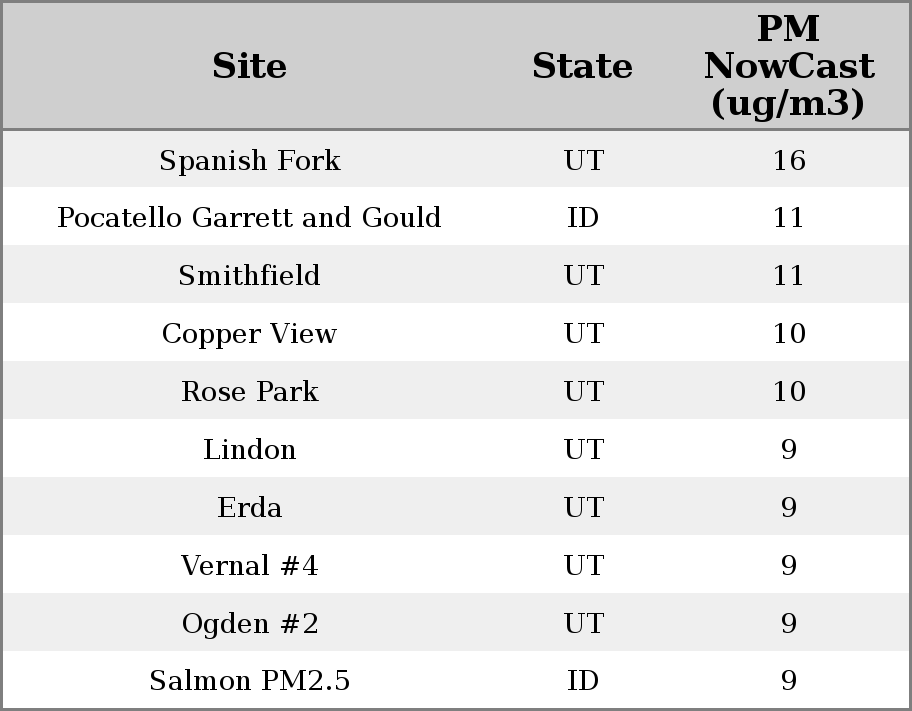Viewport: 912px width, 711px height.
Task: Click Copper View's PM value of 10
Action: 788,334
